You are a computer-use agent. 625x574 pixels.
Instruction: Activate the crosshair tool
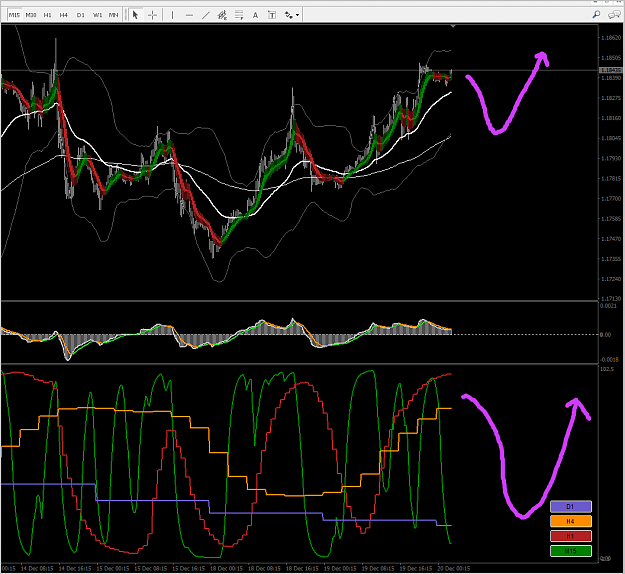[x=152, y=15]
